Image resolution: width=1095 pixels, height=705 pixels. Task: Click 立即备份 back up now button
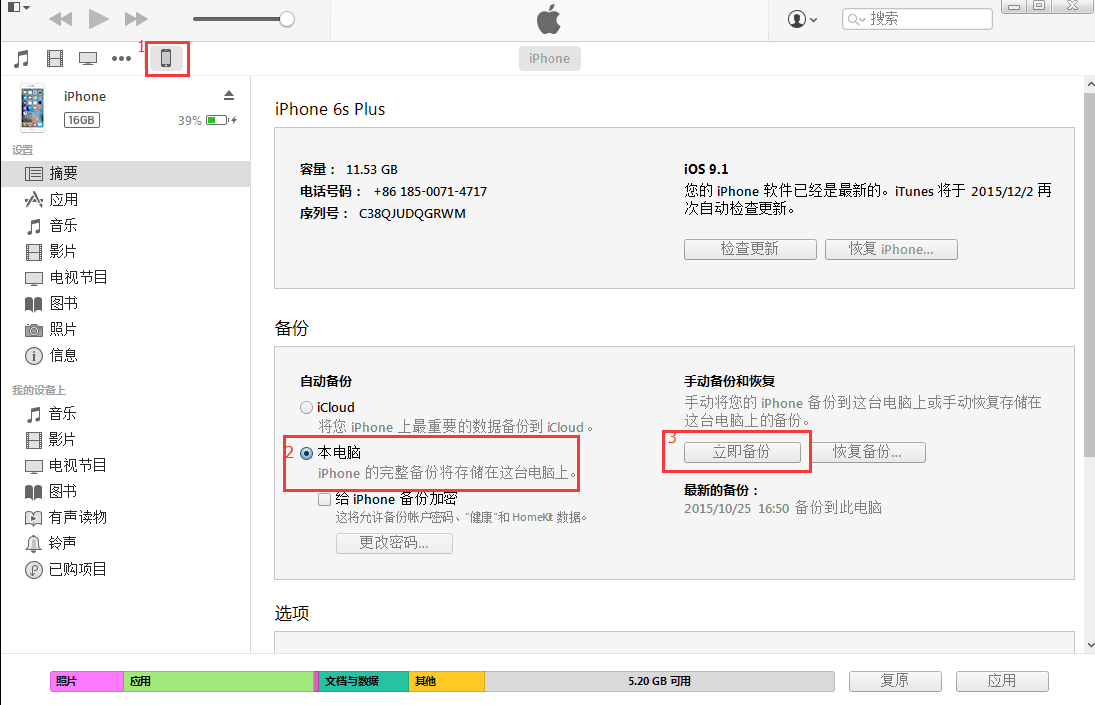coord(742,452)
